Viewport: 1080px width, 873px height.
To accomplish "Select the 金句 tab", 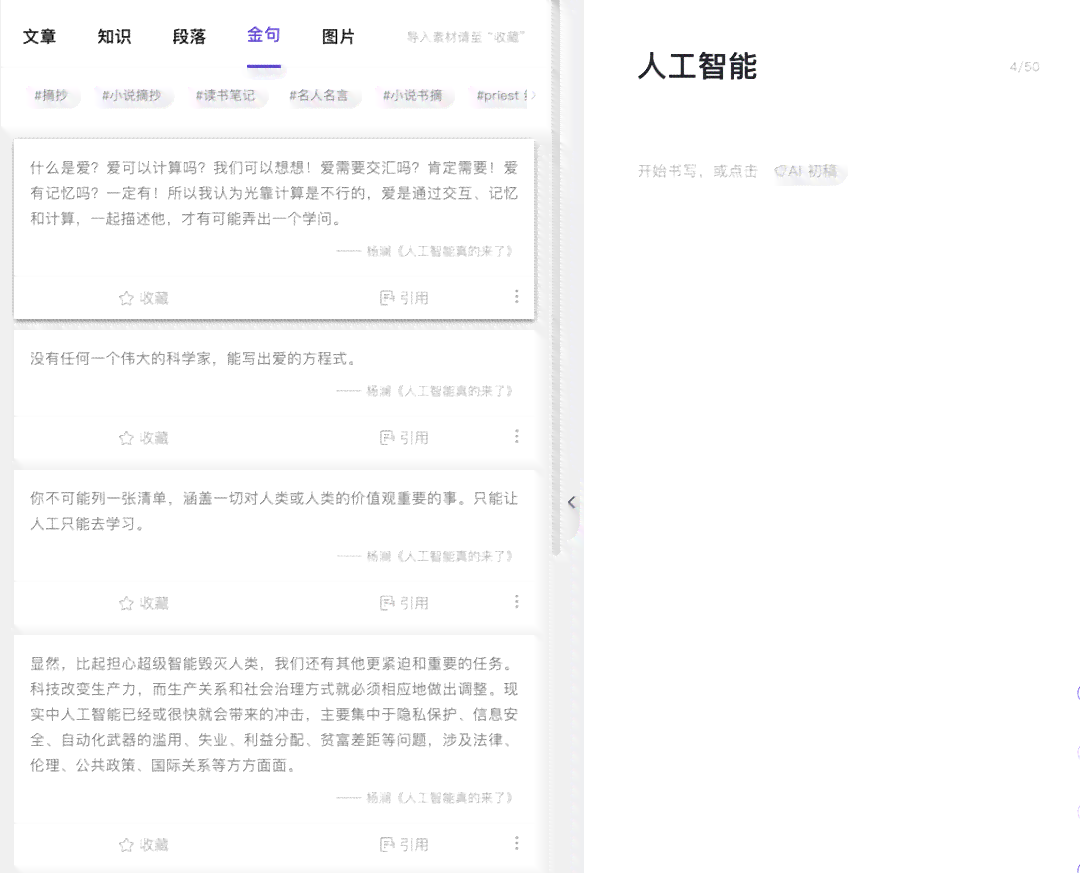I will 264,36.
